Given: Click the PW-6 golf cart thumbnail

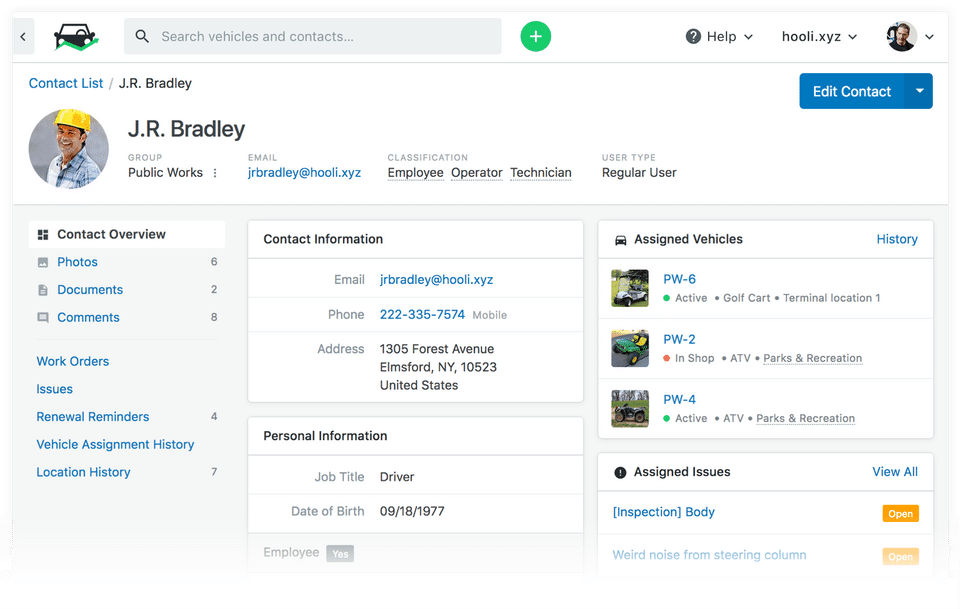Looking at the screenshot, I should (630, 288).
